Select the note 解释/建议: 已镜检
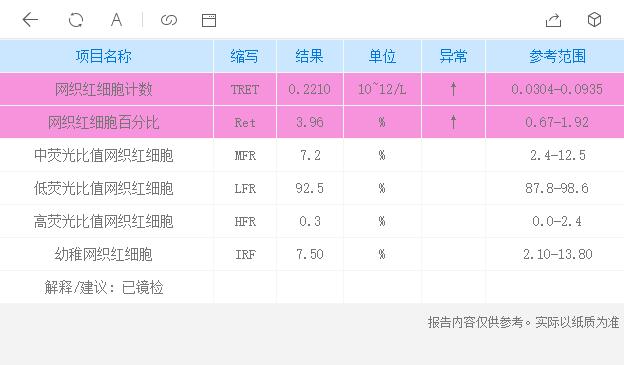 point(104,287)
